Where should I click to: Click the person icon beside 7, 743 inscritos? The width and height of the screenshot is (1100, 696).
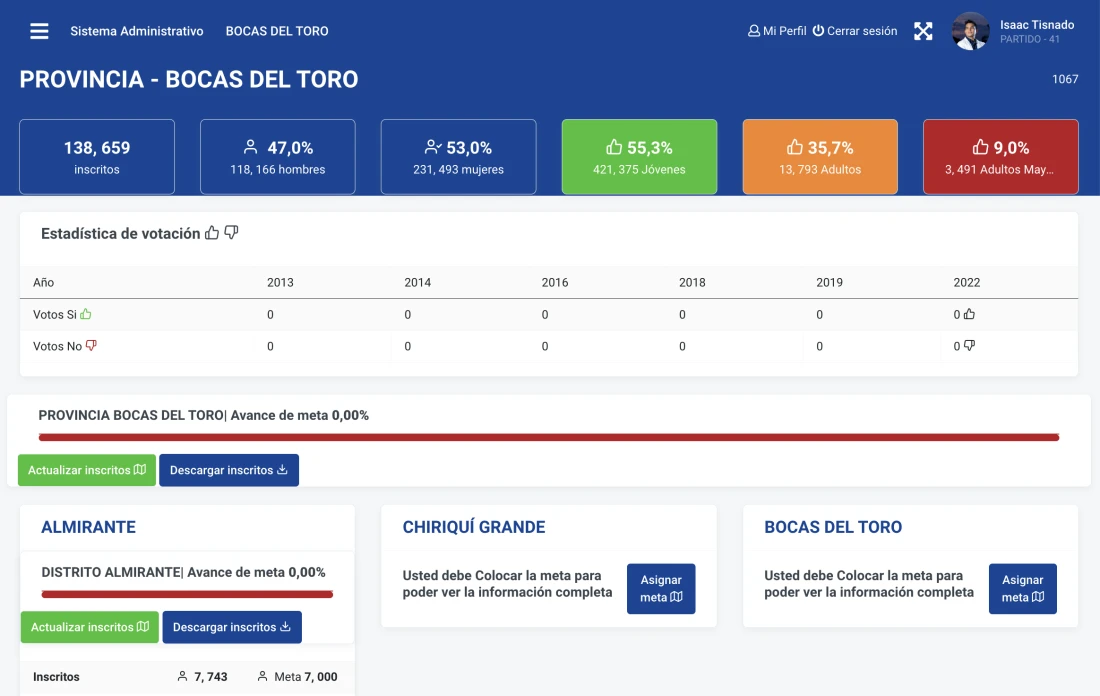[182, 676]
